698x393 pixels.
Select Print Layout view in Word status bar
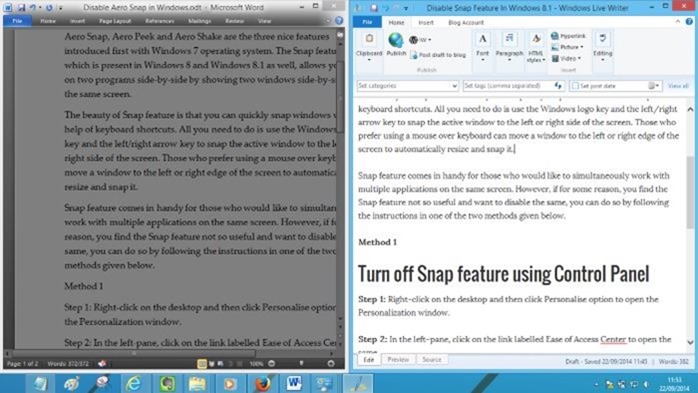(202, 364)
